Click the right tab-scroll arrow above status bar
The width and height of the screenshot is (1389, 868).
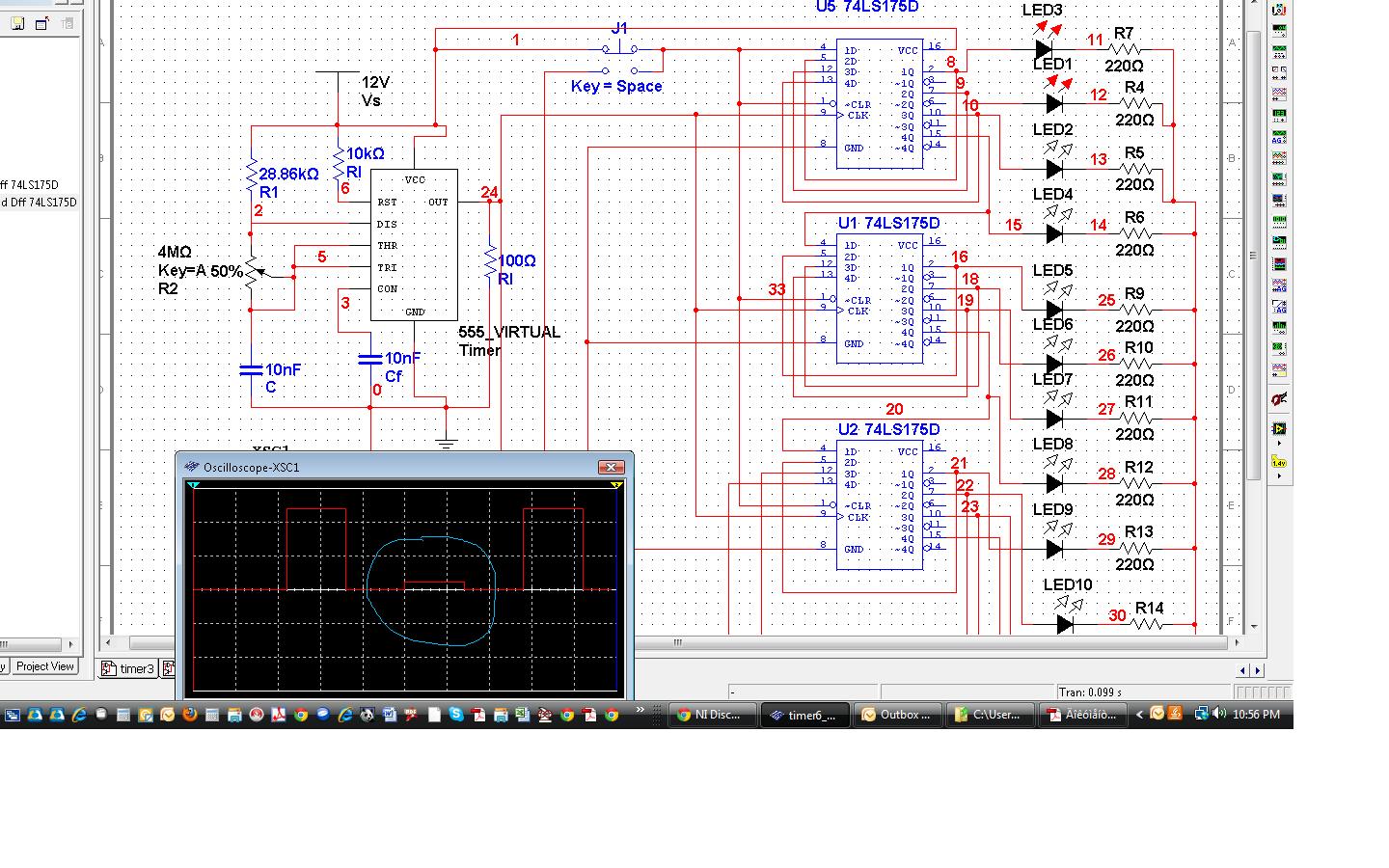pos(1257,669)
